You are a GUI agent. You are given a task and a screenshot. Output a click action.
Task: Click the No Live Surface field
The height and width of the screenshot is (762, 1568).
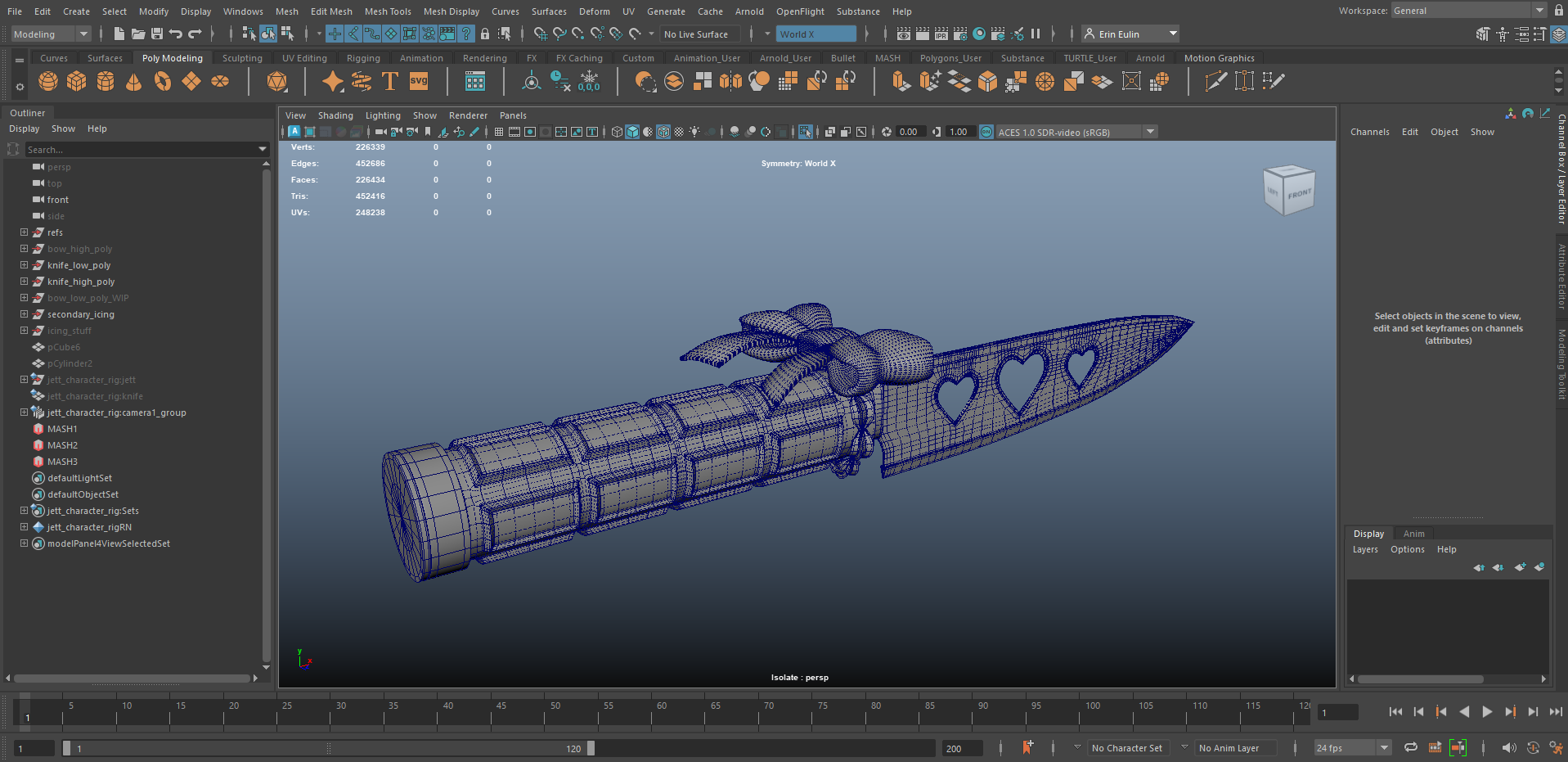click(x=699, y=34)
